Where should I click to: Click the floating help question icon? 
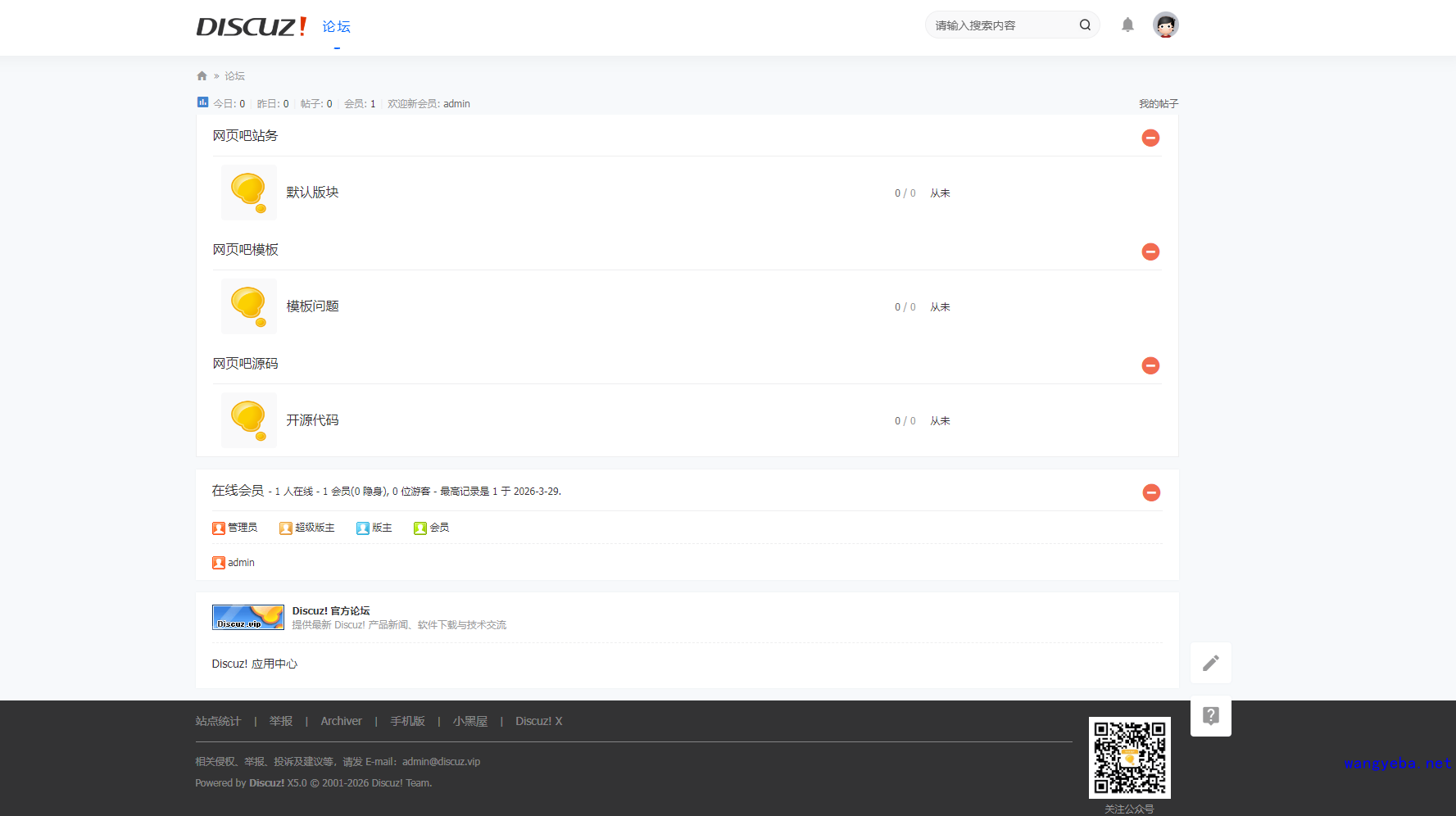coord(1210,716)
